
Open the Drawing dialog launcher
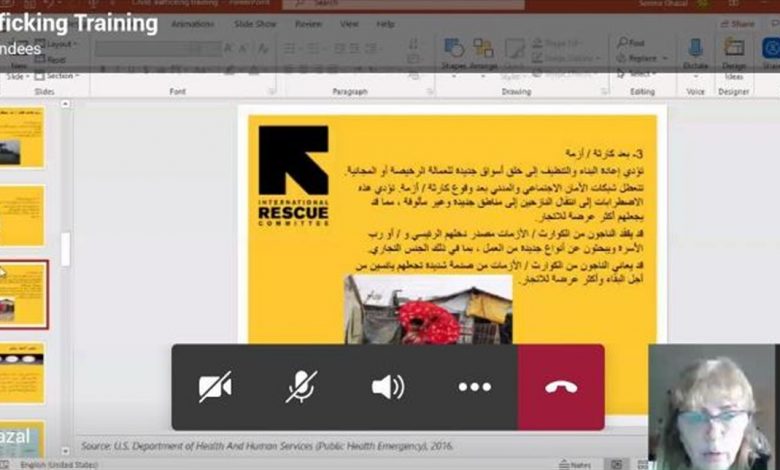(x=604, y=92)
